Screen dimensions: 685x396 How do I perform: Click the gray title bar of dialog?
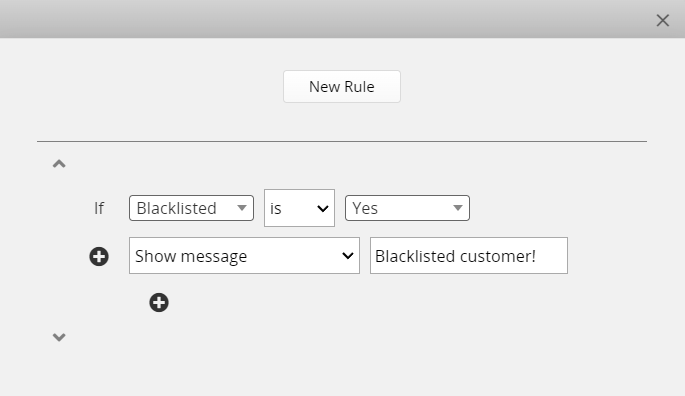328,19
